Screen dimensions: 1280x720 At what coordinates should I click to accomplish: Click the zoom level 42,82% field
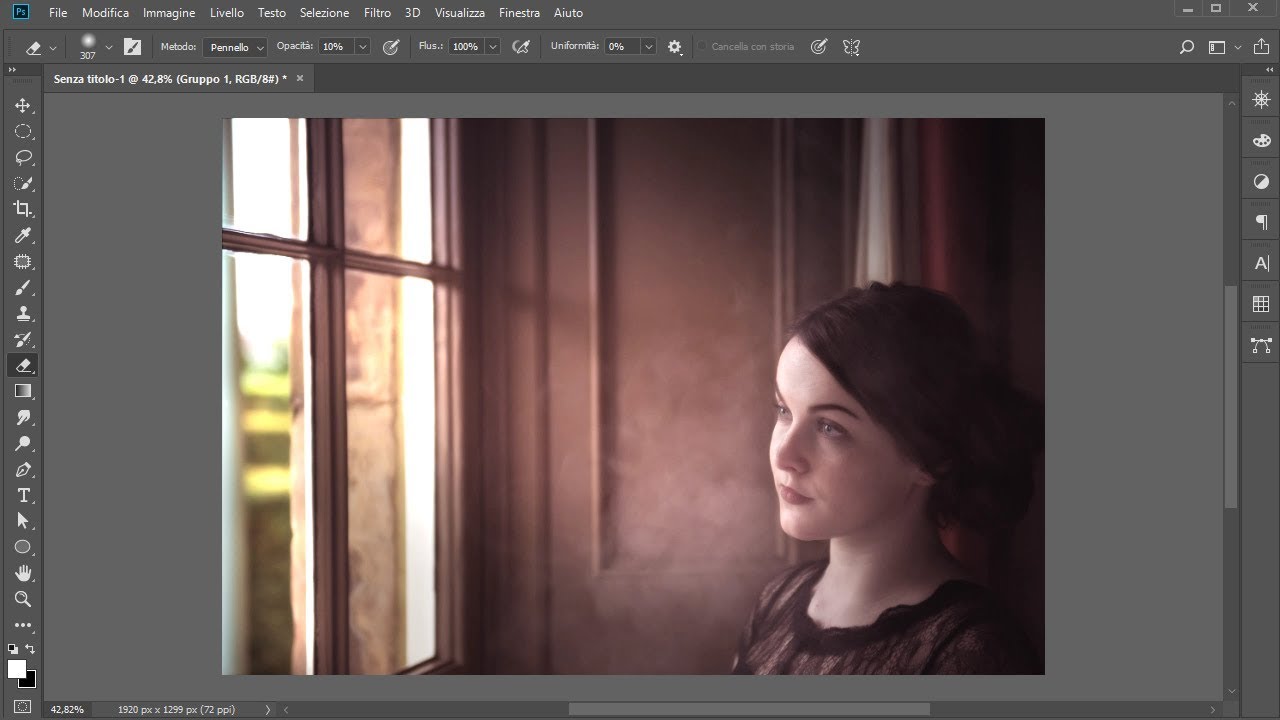(x=68, y=709)
